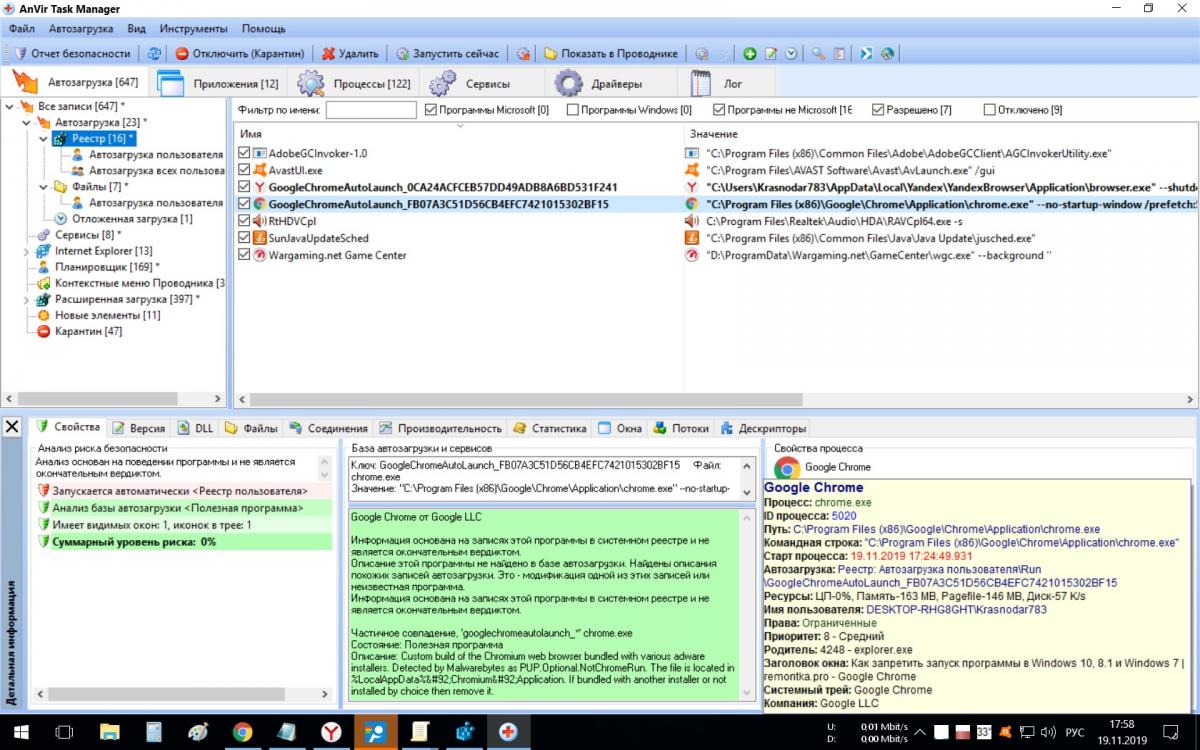Click Отключить (Карантин) button
The height and width of the screenshot is (750, 1200).
240,54
